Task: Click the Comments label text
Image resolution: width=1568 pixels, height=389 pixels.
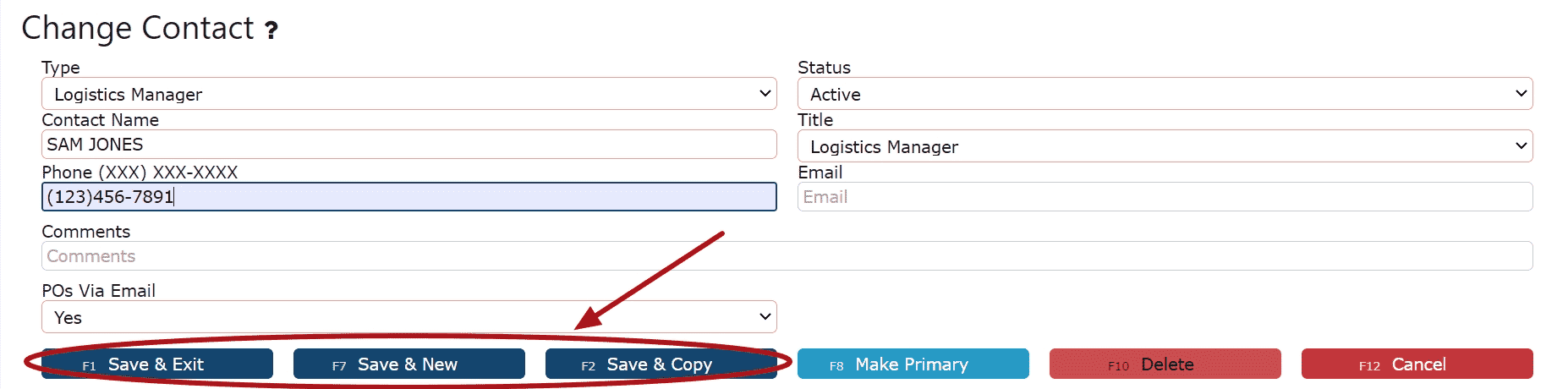Action: tap(85, 232)
